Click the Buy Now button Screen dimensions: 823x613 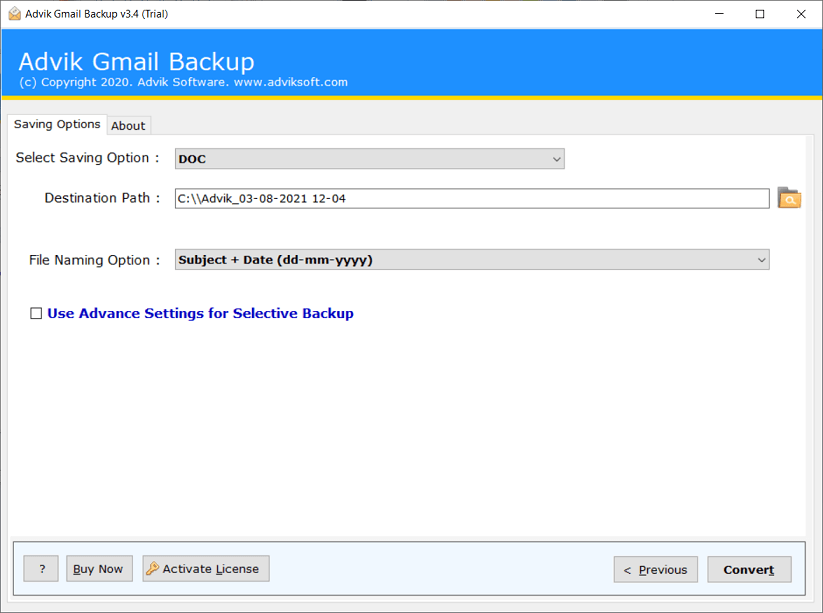coord(99,568)
